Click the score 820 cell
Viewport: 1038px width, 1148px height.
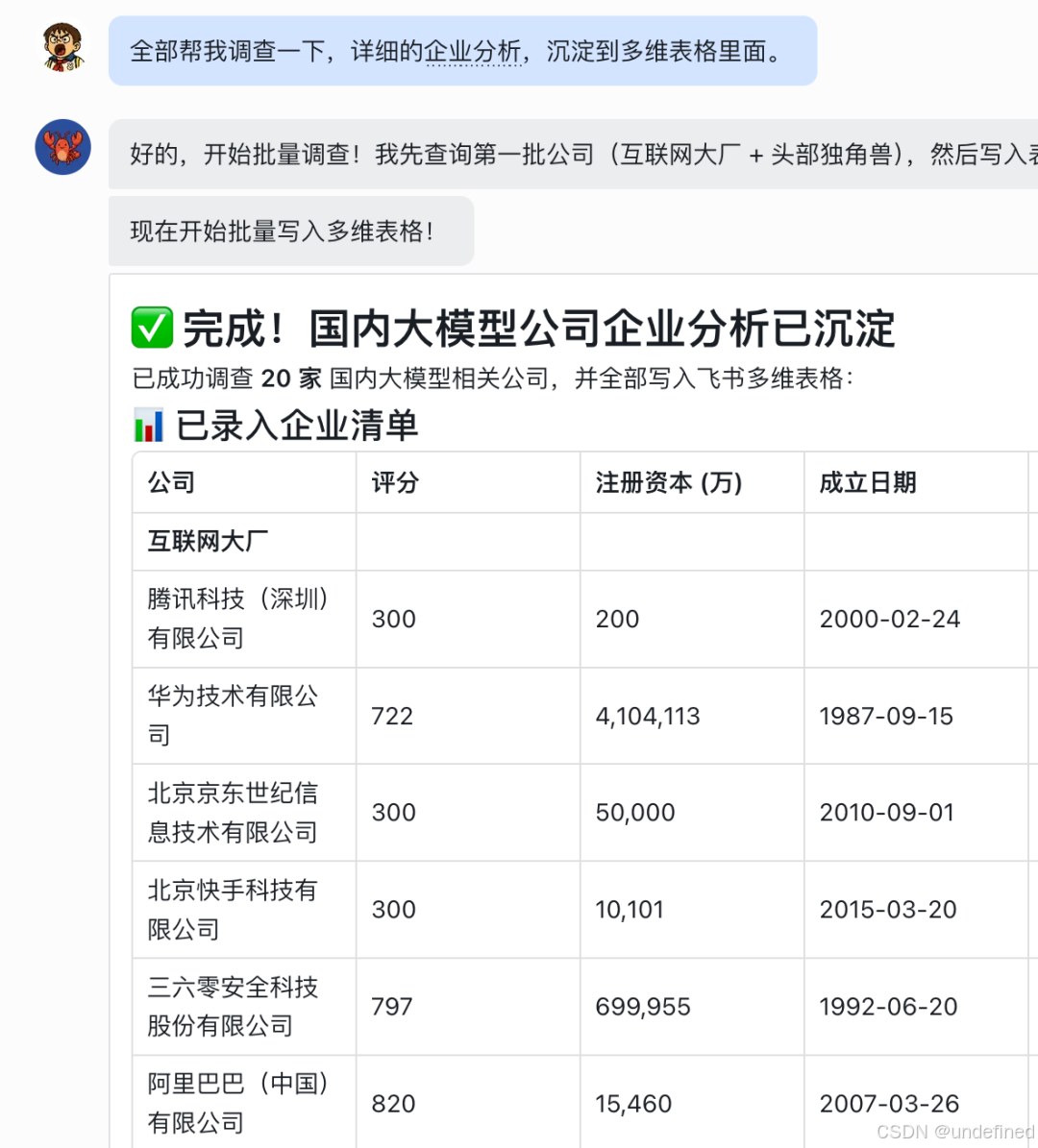coord(468,1102)
